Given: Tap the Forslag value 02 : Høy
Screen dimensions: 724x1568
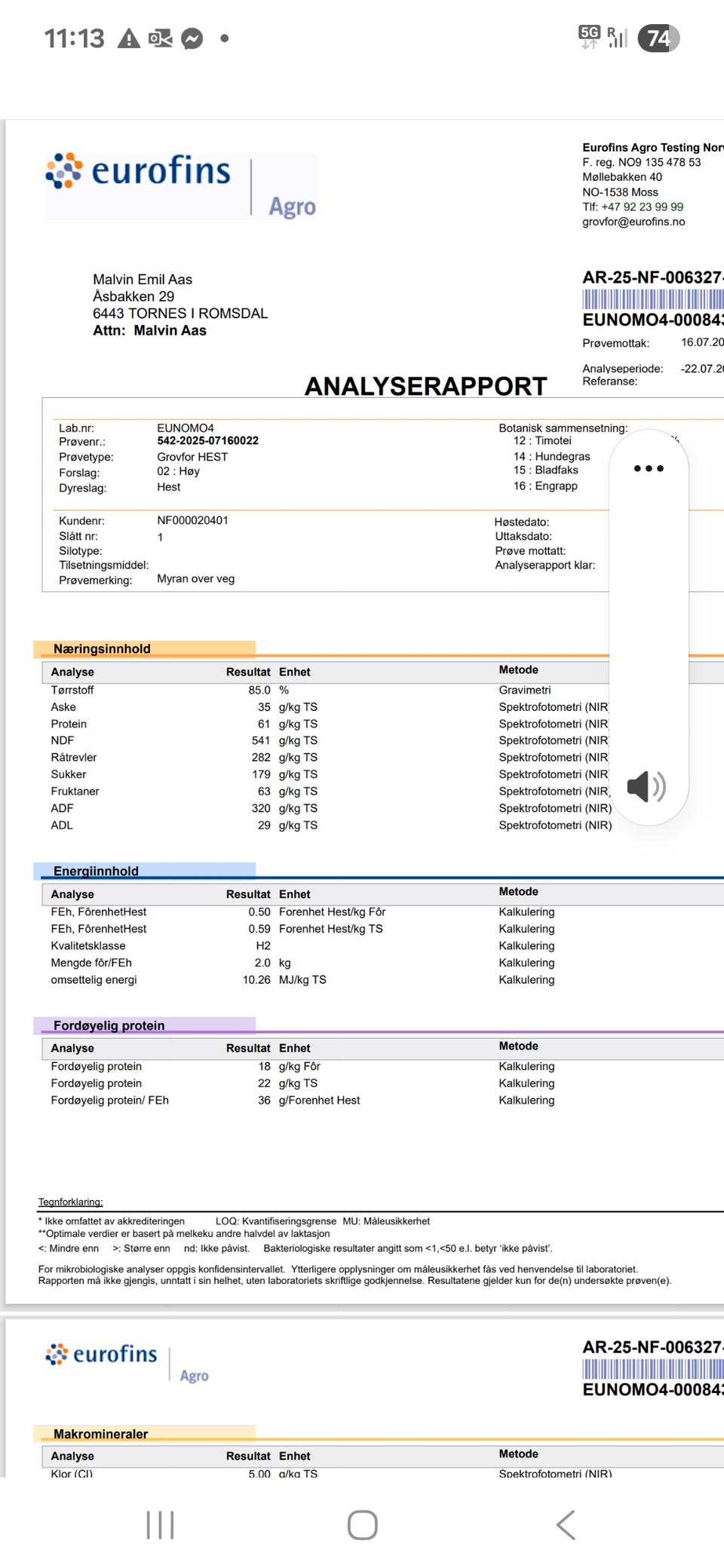Looking at the screenshot, I should tap(179, 471).
